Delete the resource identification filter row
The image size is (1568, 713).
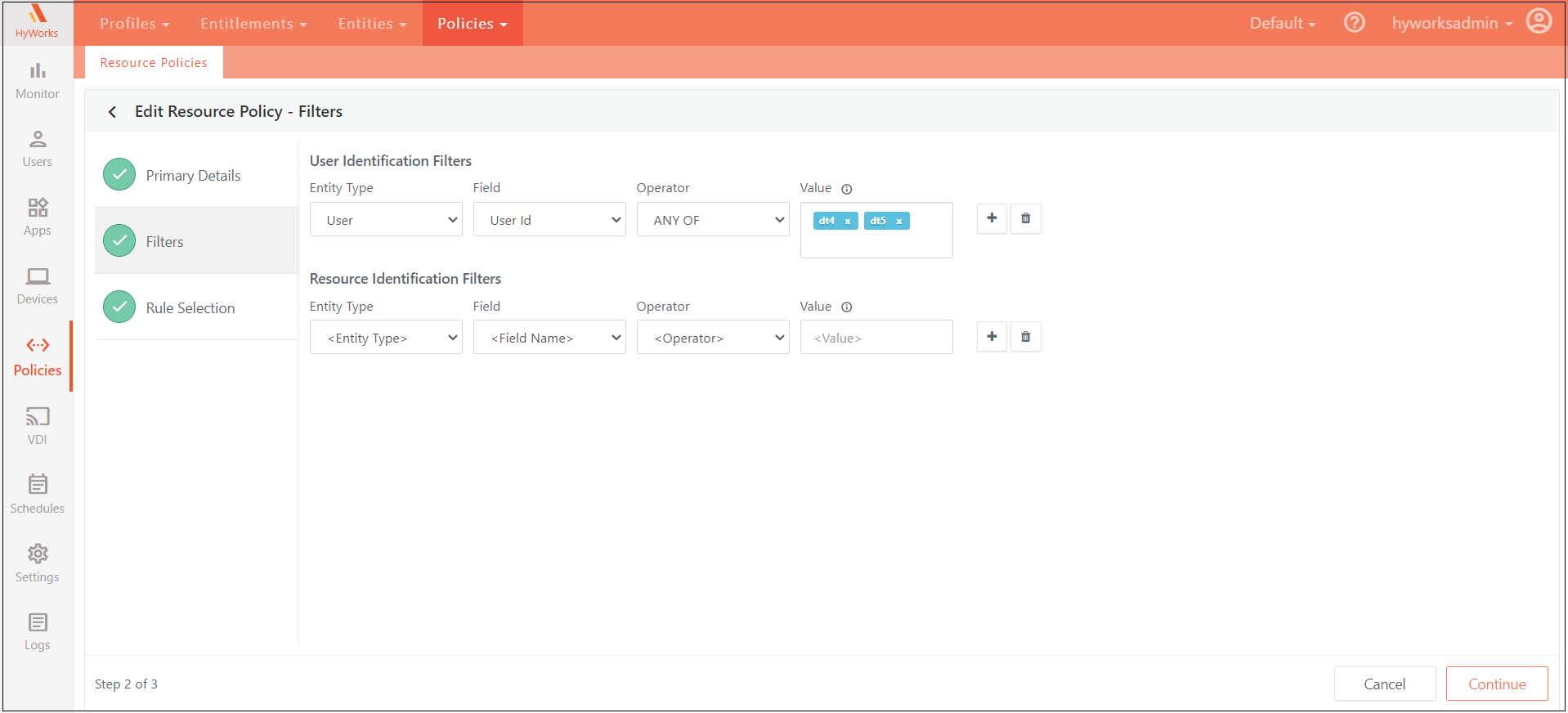1025,337
